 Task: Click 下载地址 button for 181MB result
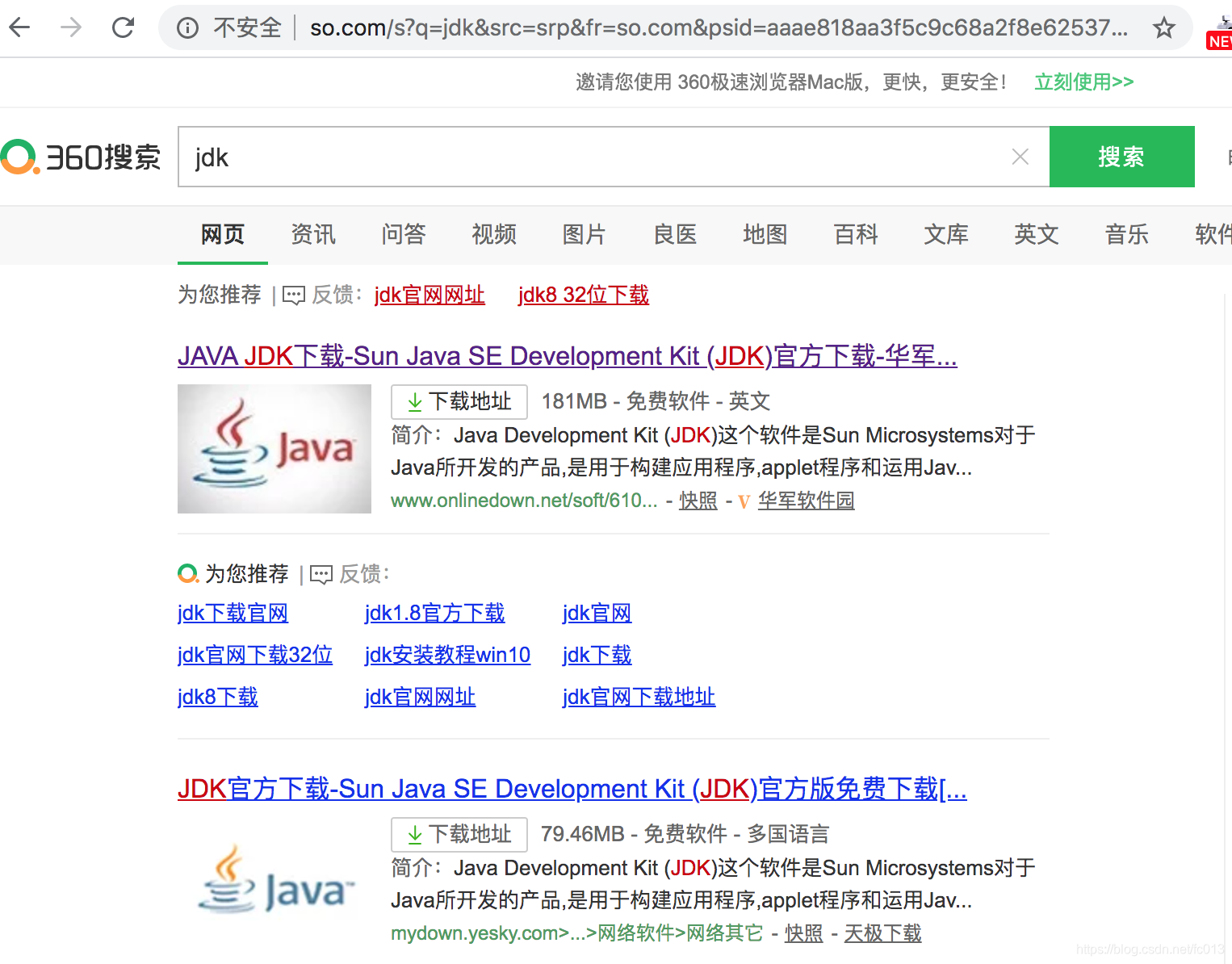coord(459,401)
